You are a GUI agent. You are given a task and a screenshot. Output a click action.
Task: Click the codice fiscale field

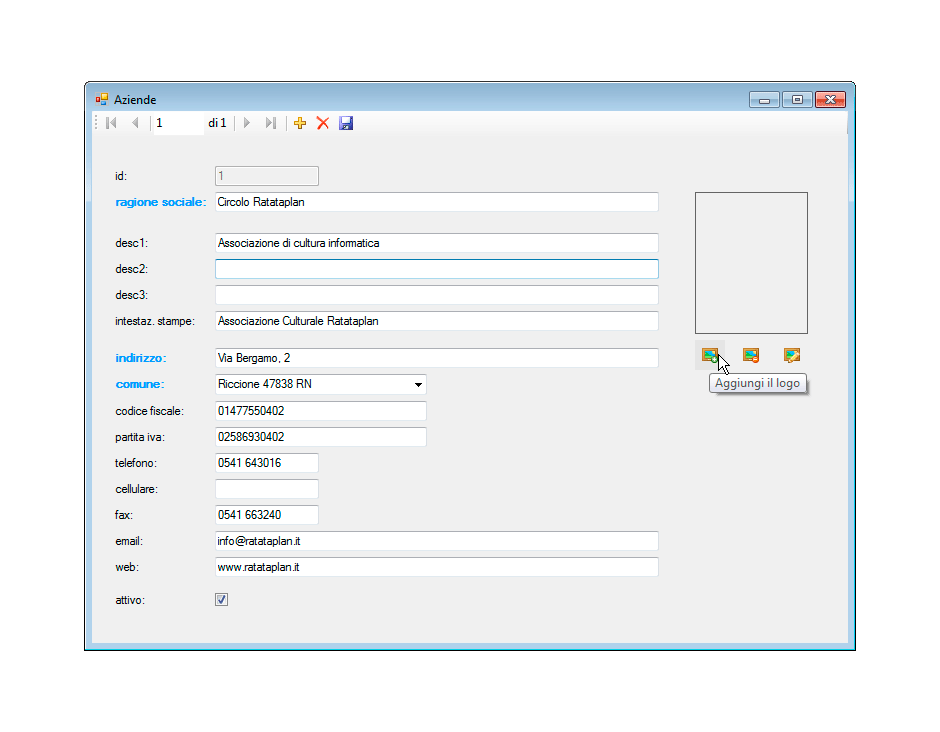pyautogui.click(x=321, y=411)
